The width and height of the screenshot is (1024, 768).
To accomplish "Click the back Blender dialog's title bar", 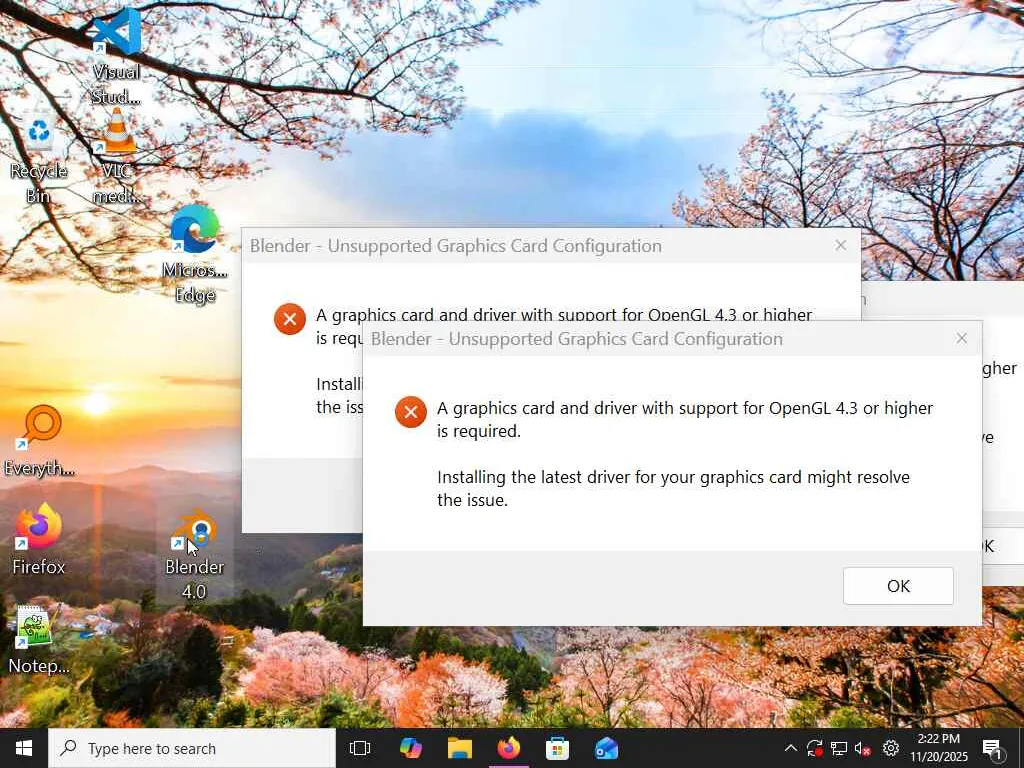I will click(x=551, y=246).
